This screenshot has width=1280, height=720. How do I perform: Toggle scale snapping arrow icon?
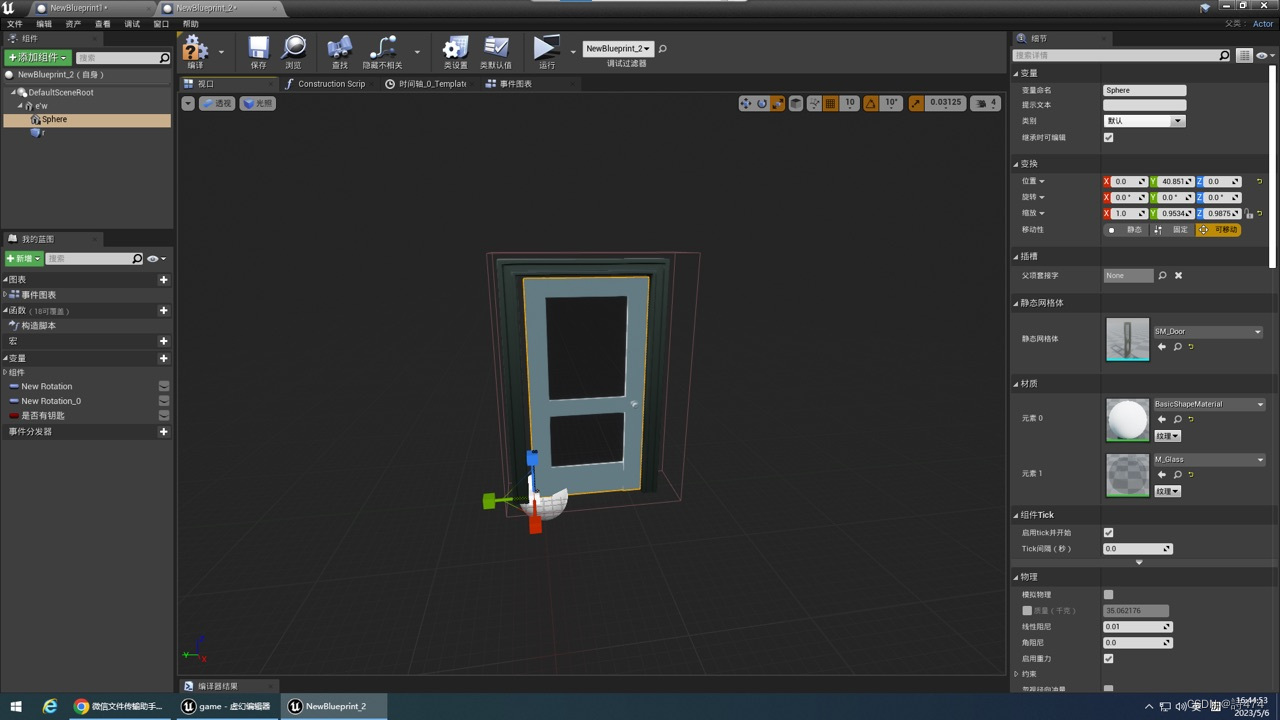point(916,103)
